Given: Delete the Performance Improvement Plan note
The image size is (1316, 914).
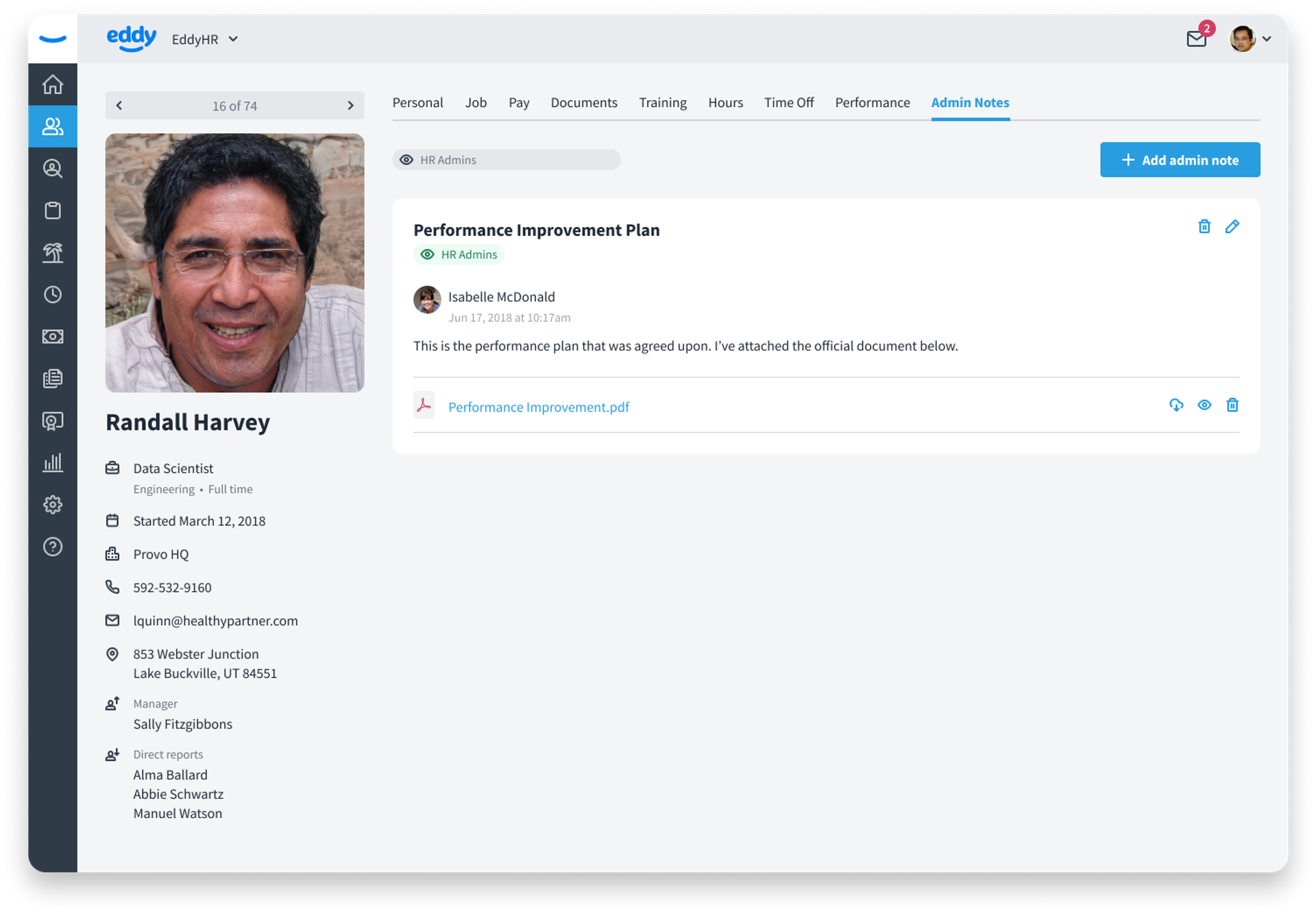Looking at the screenshot, I should coord(1204,226).
